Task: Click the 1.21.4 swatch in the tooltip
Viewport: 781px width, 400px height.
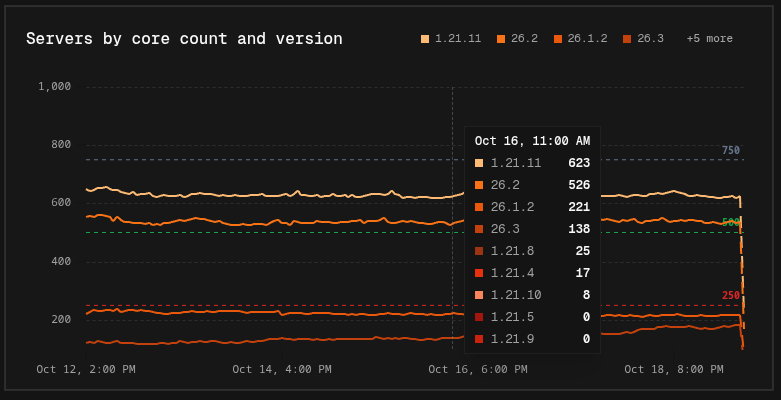Action: pyautogui.click(x=479, y=273)
